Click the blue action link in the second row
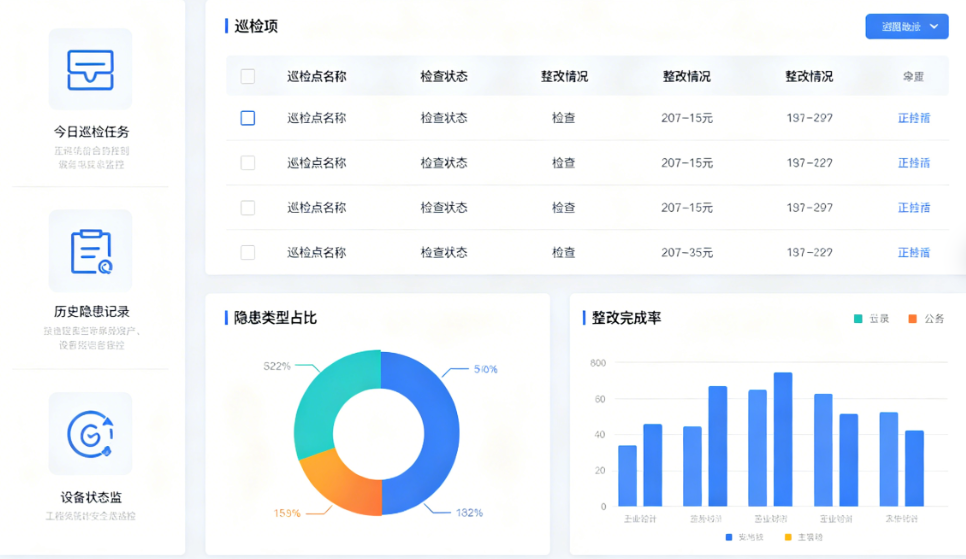The image size is (966, 559). click(x=914, y=163)
